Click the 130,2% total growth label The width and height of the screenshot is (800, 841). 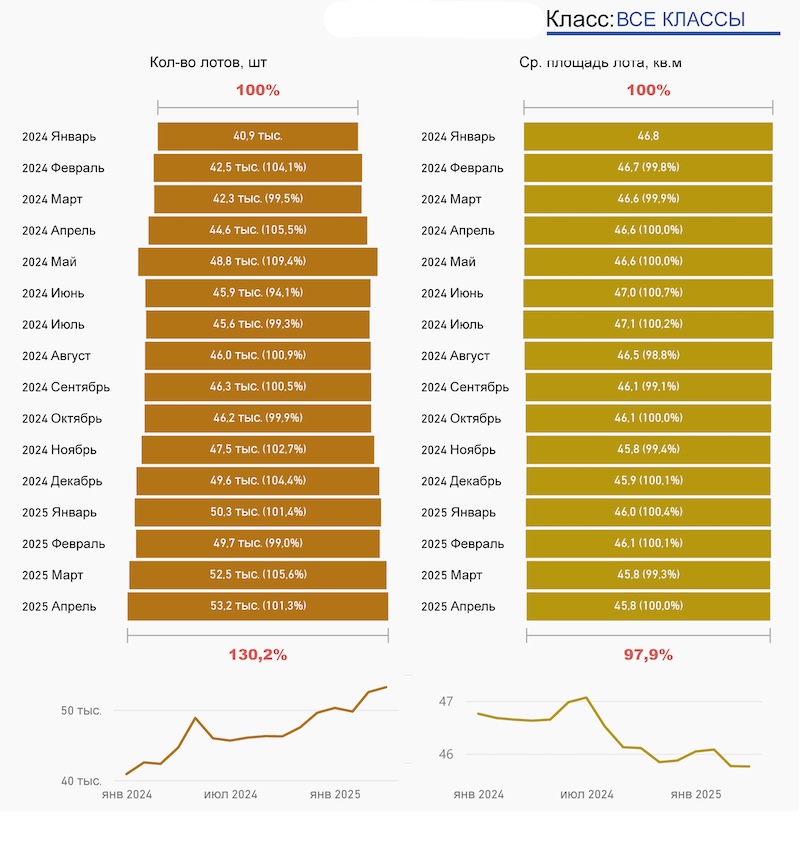click(258, 655)
